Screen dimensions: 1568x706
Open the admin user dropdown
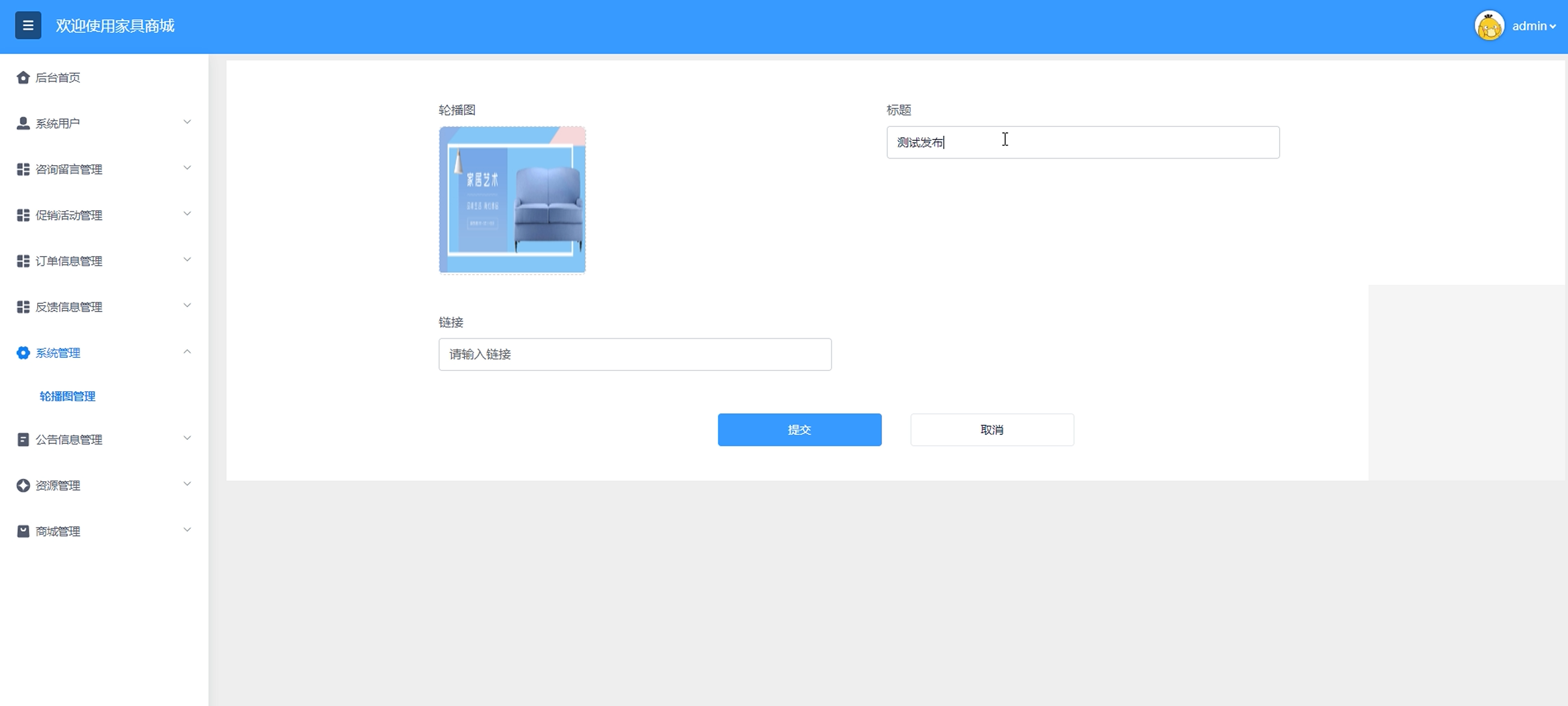click(x=1534, y=26)
